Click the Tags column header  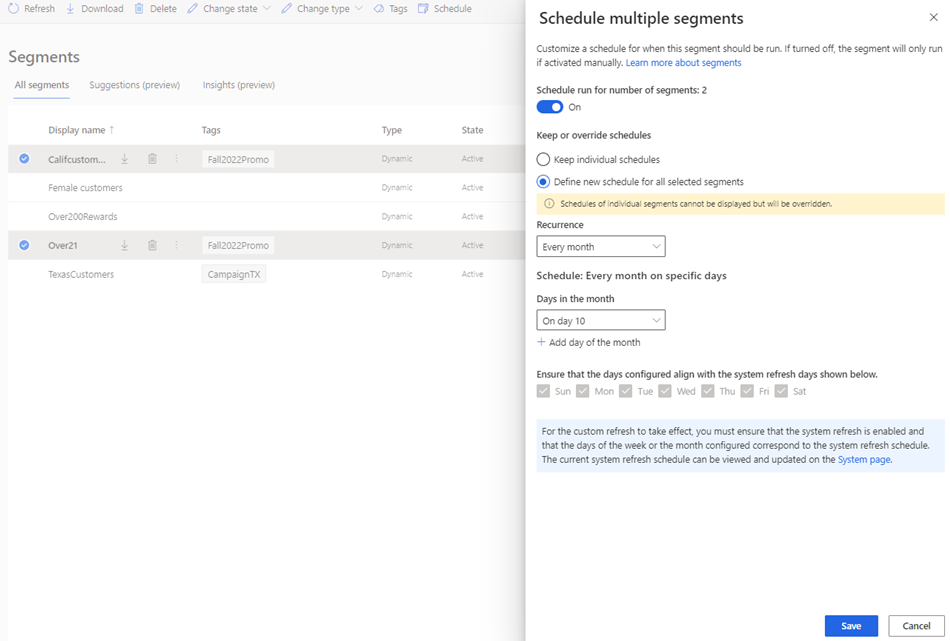[211, 130]
